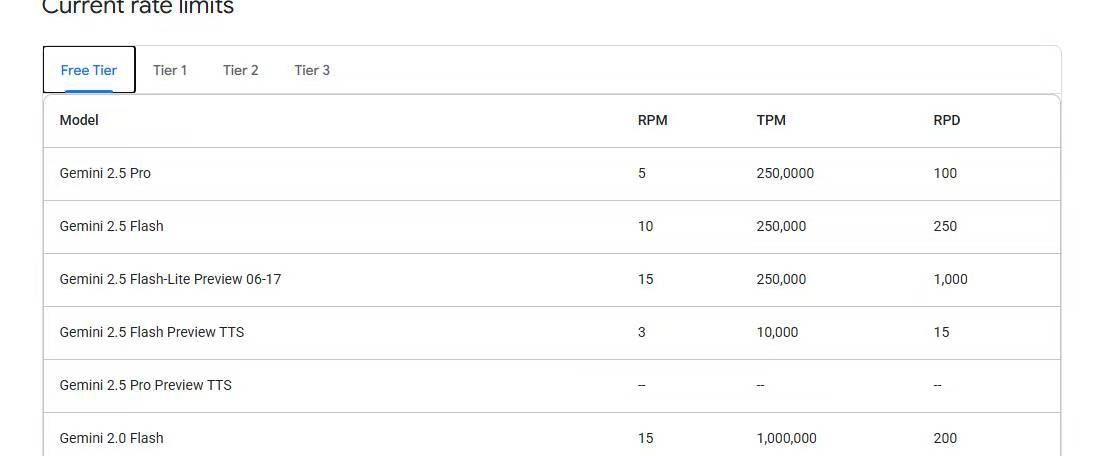Open the Tier 2 tab
Viewport: 1120px width, 456px height.
(x=241, y=70)
